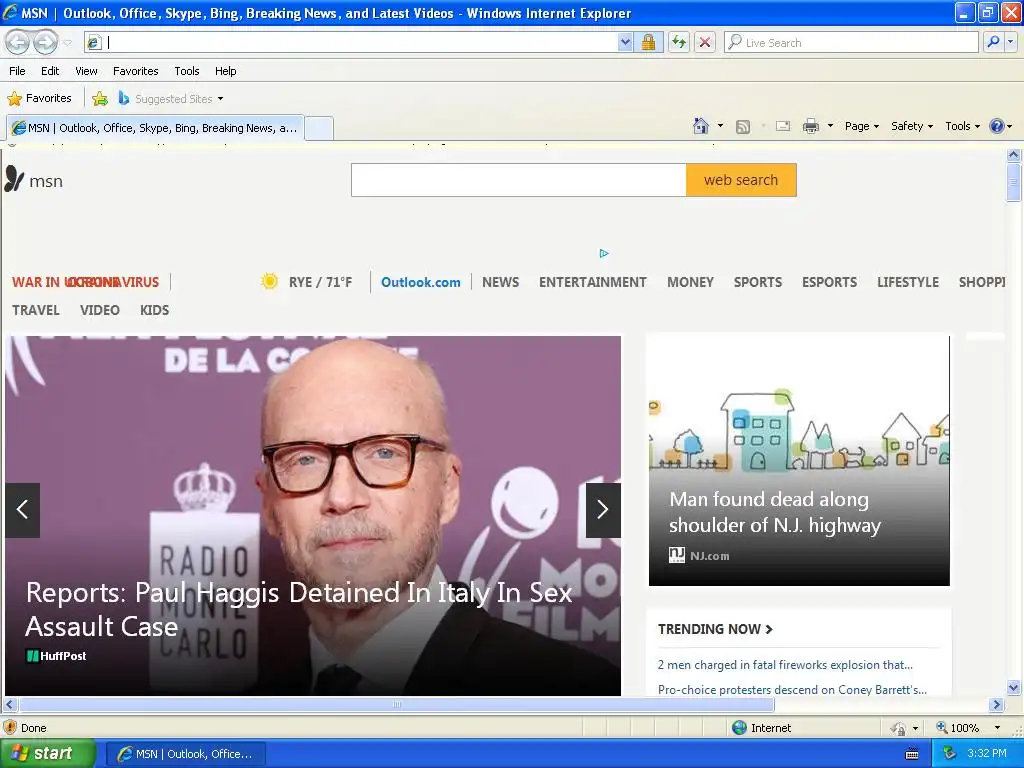Image resolution: width=1024 pixels, height=768 pixels.
Task: Click the ad choices triangle icon
Action: click(x=603, y=253)
